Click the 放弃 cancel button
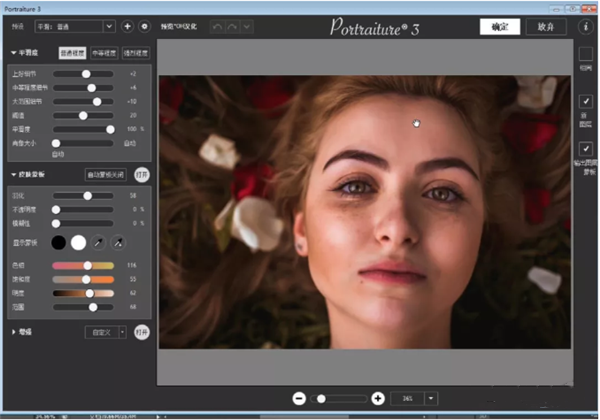 coord(544,27)
